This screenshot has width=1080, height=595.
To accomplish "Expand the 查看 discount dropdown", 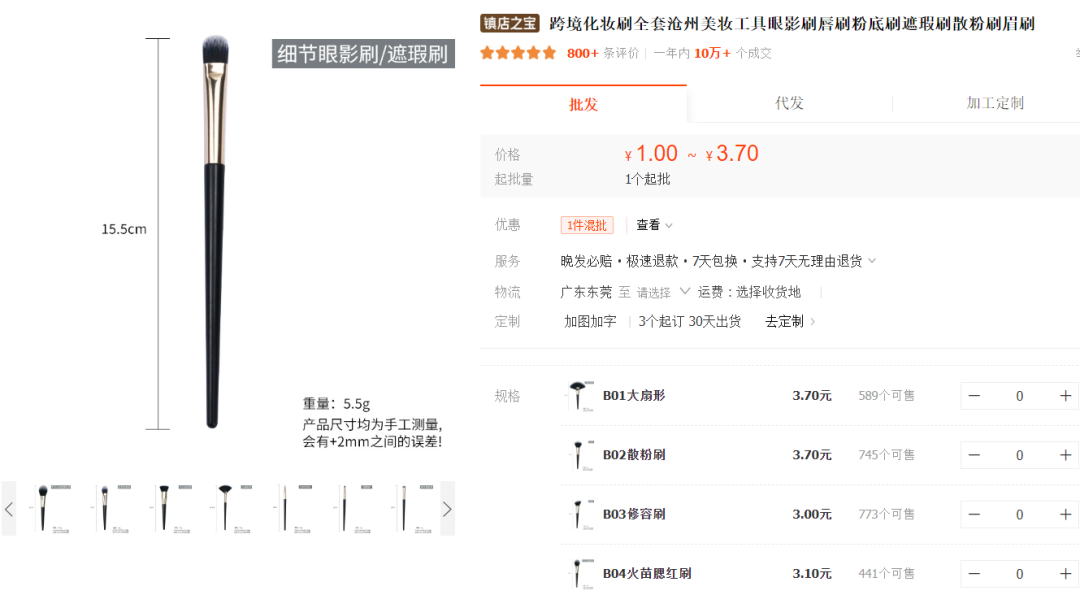I will pyautogui.click(x=655, y=225).
